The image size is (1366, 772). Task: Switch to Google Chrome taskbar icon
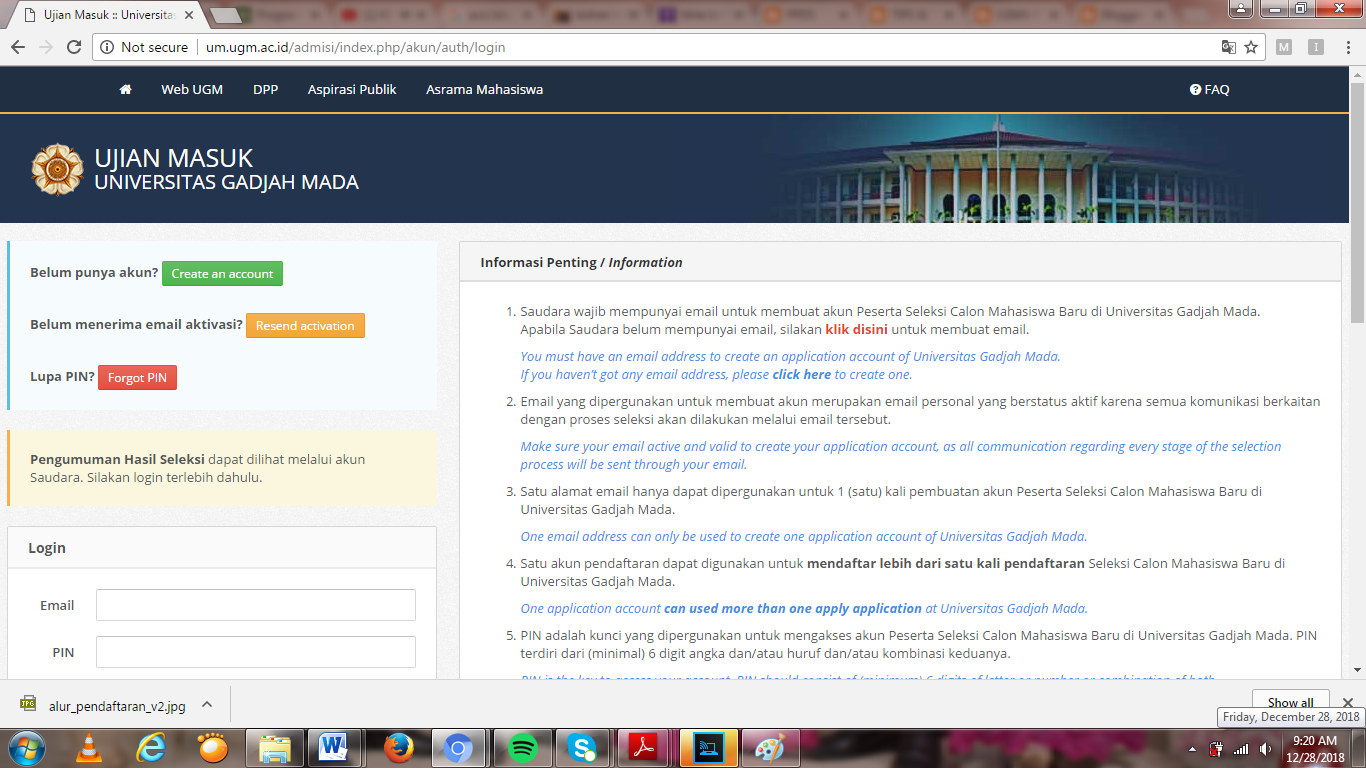pos(459,748)
